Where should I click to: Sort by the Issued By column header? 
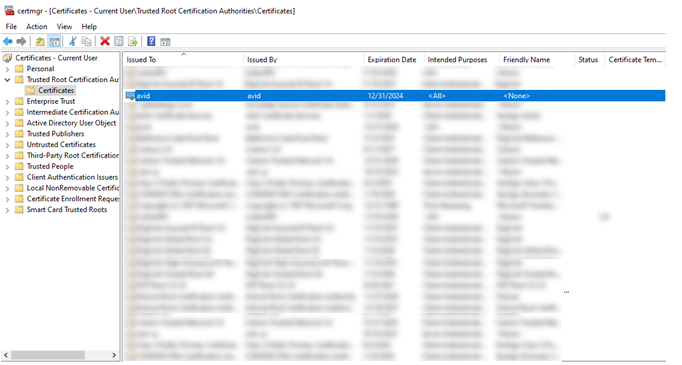[304, 60]
